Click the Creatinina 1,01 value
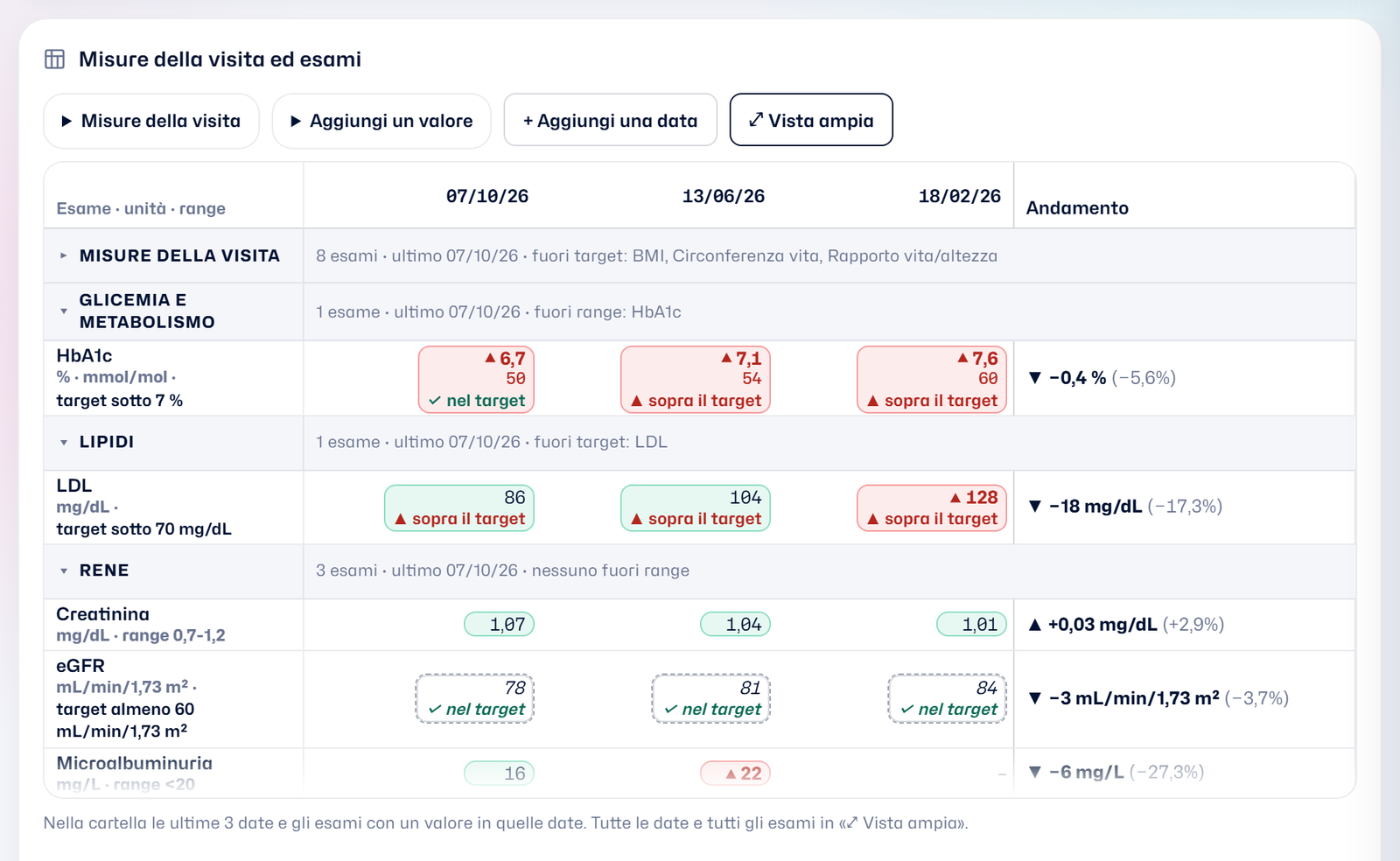This screenshot has width=1400, height=861. tap(971, 624)
